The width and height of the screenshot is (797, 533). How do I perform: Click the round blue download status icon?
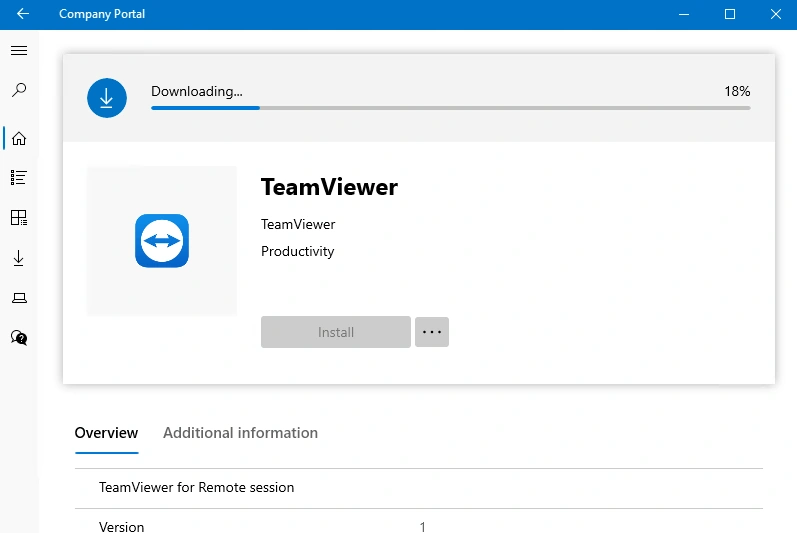tap(107, 98)
